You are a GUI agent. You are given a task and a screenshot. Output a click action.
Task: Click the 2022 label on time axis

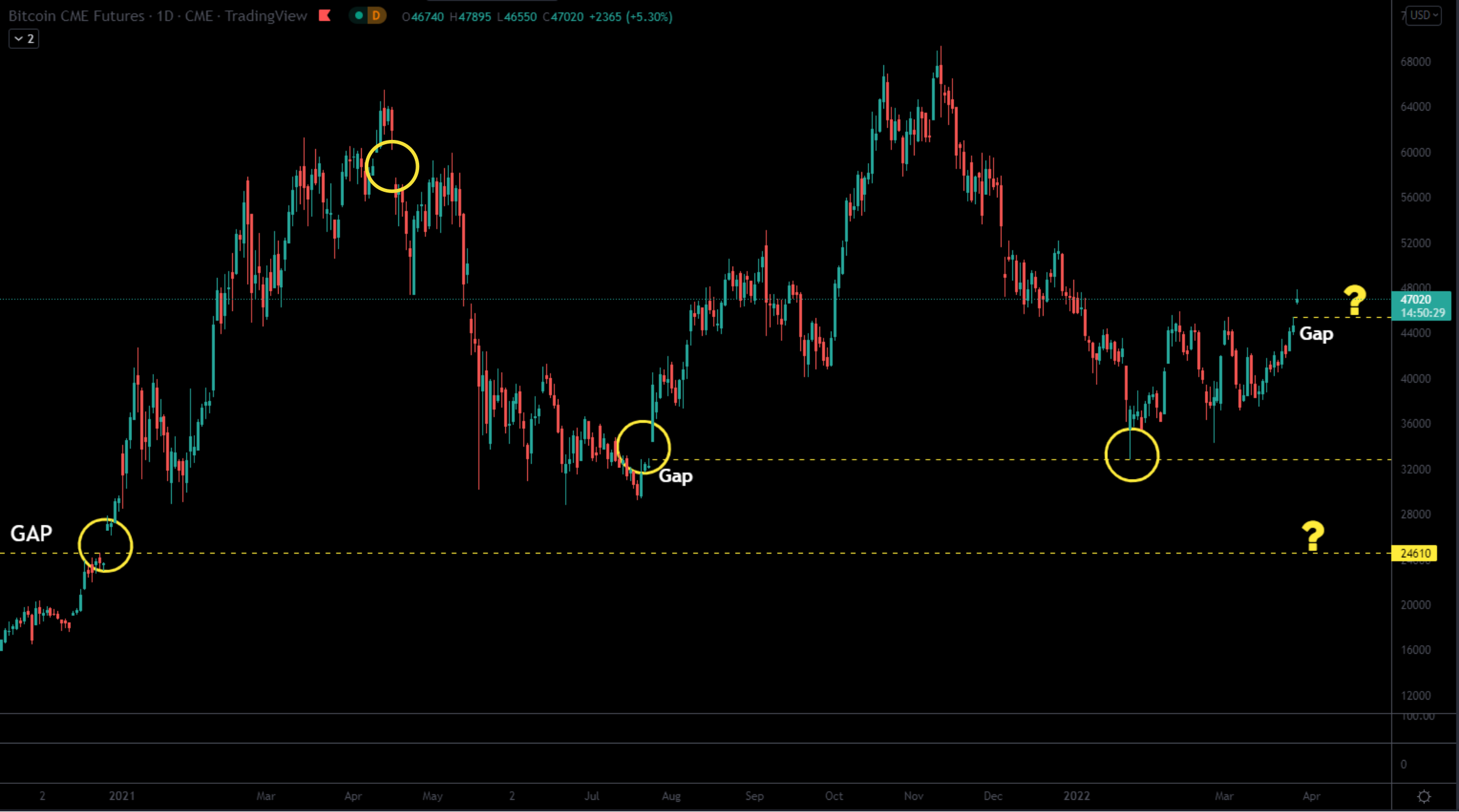(x=1076, y=796)
